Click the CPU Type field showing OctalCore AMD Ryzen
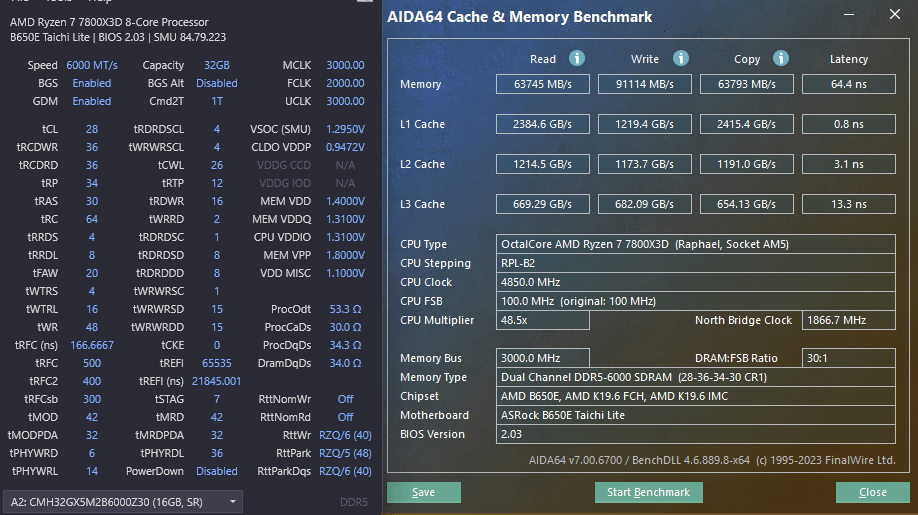This screenshot has width=918, height=515. (x=696, y=244)
